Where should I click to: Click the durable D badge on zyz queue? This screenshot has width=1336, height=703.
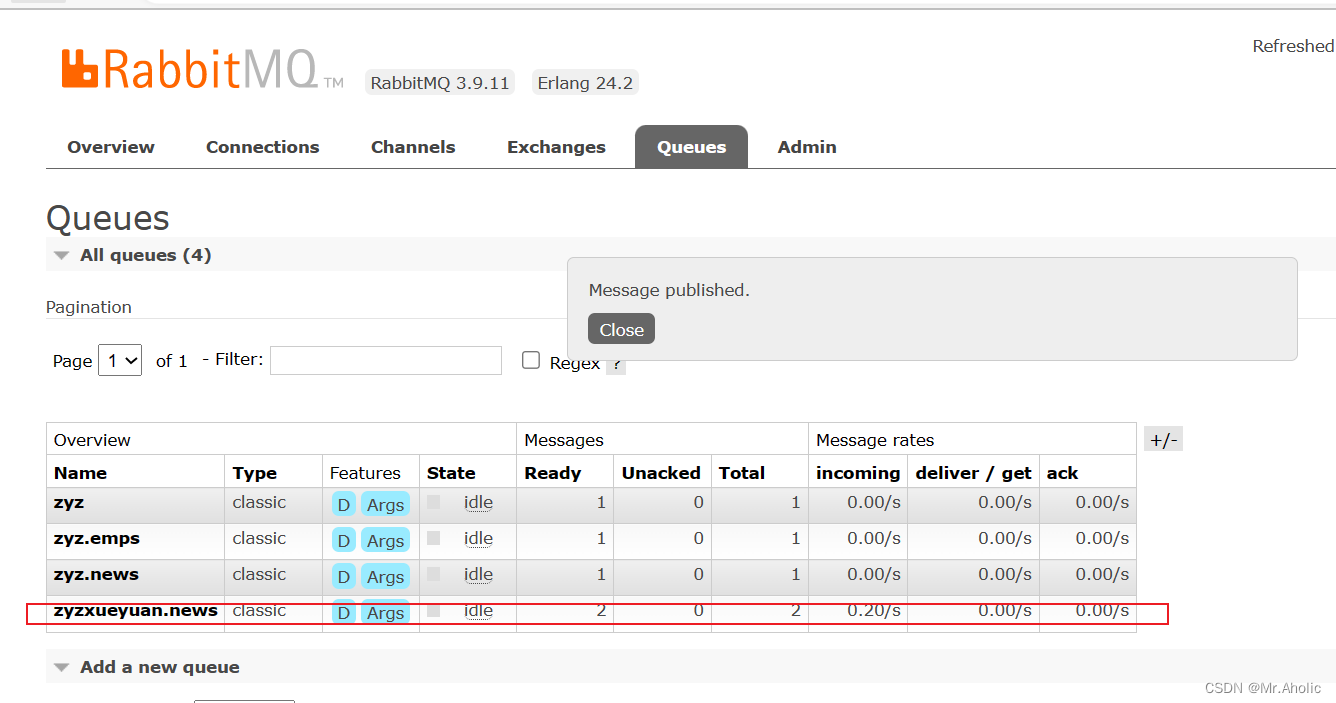pyautogui.click(x=343, y=504)
